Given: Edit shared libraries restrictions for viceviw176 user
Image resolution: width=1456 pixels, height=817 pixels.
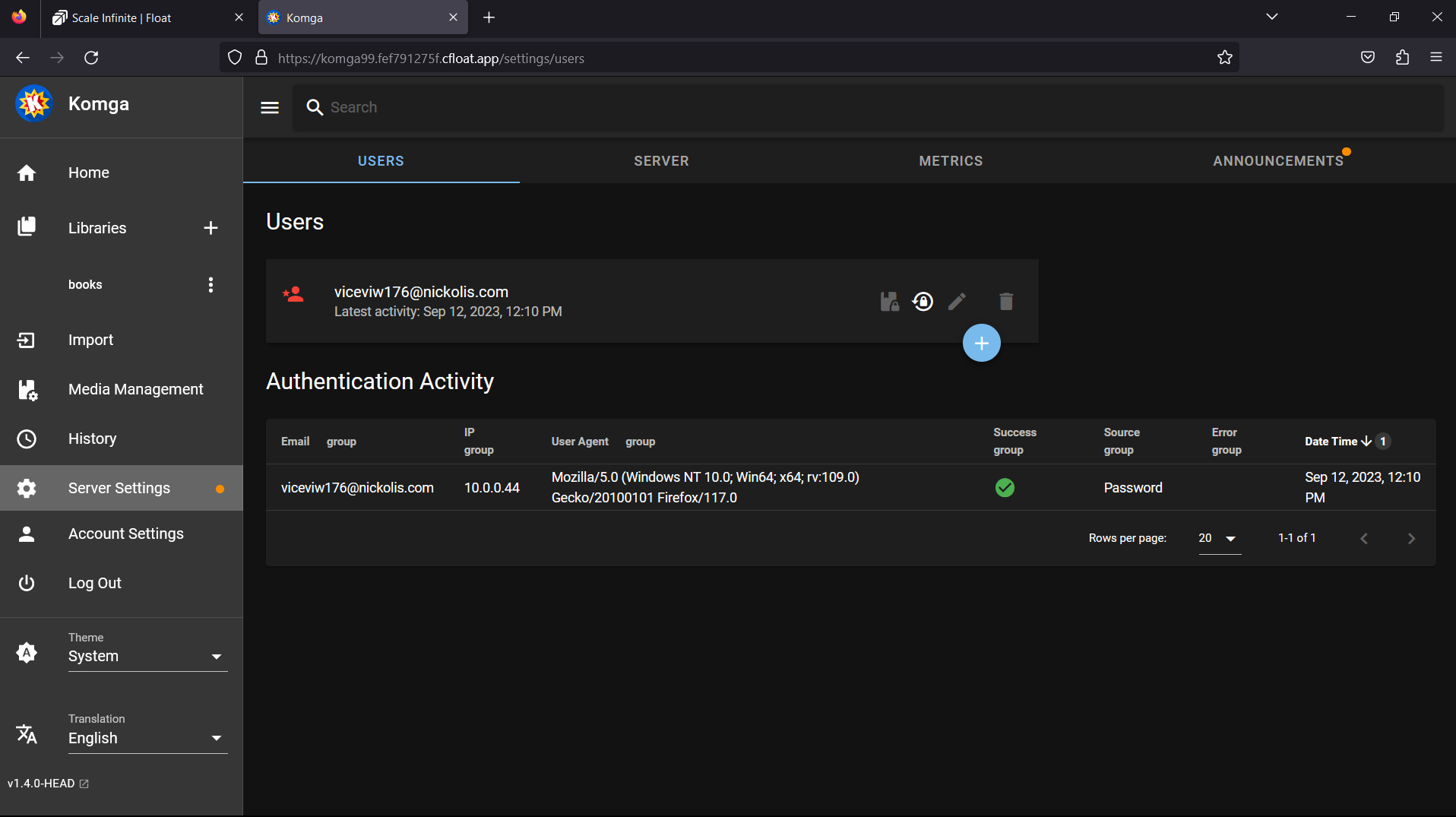Looking at the screenshot, I should (889, 302).
